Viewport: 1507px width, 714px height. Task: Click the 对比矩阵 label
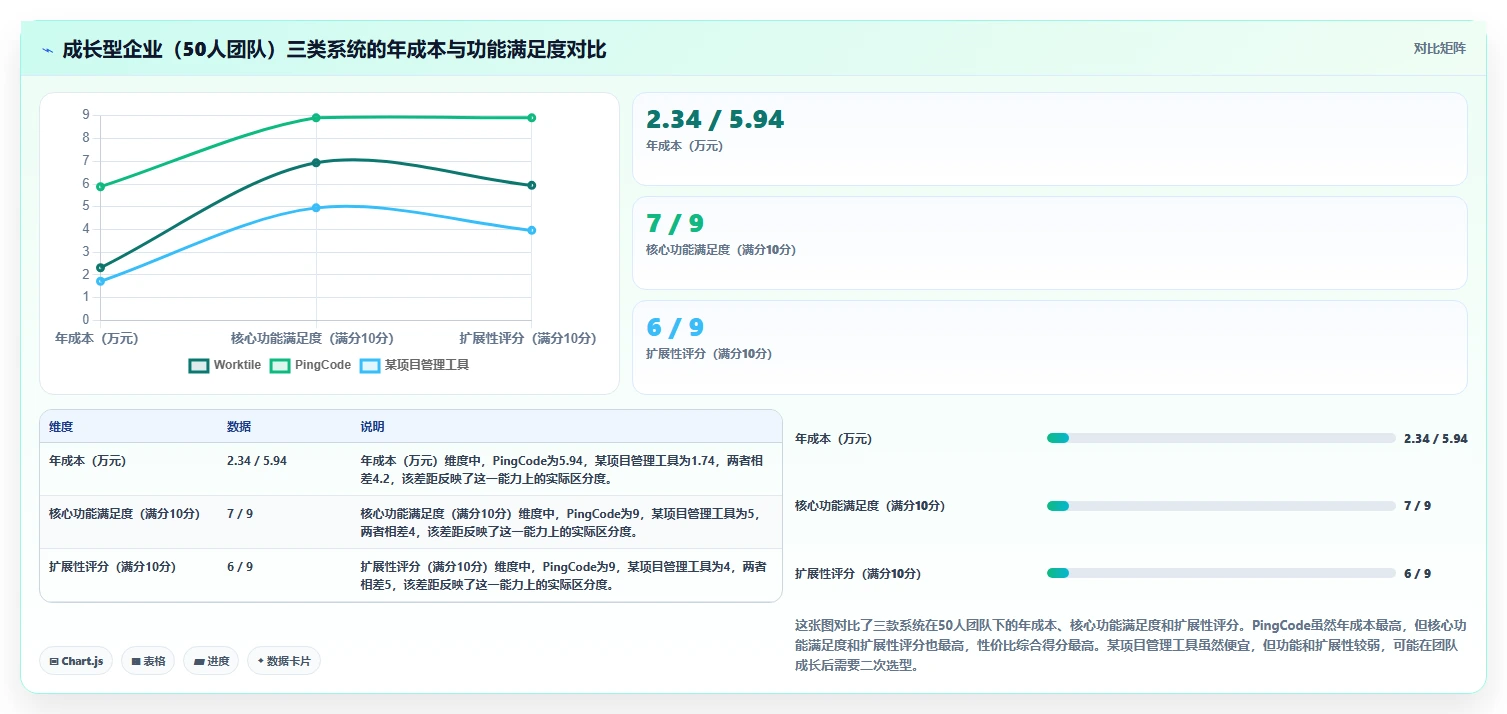1440,48
